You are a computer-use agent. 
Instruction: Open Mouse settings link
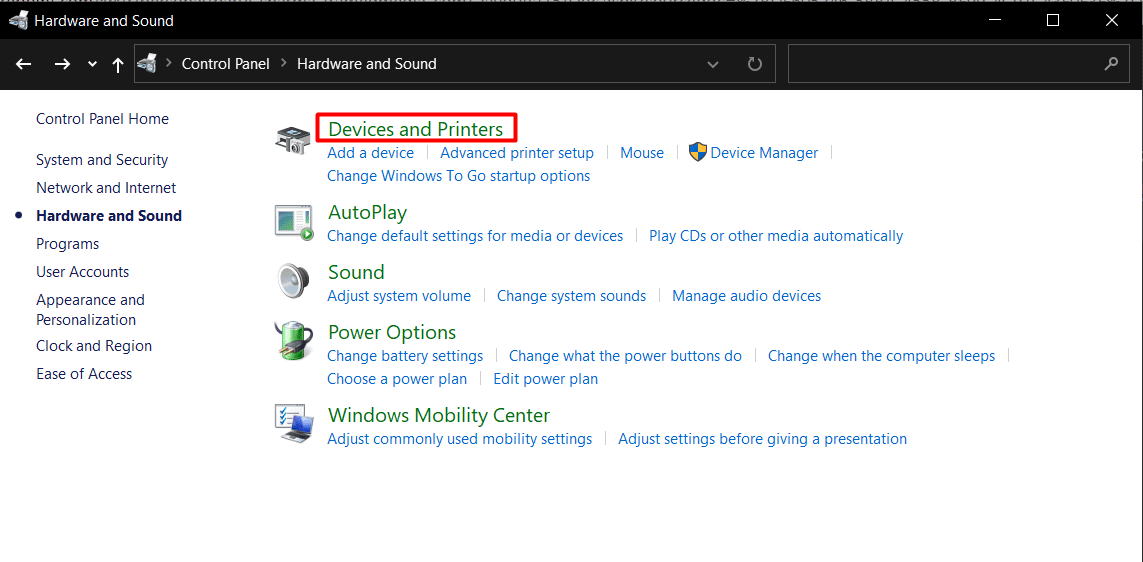coord(641,152)
